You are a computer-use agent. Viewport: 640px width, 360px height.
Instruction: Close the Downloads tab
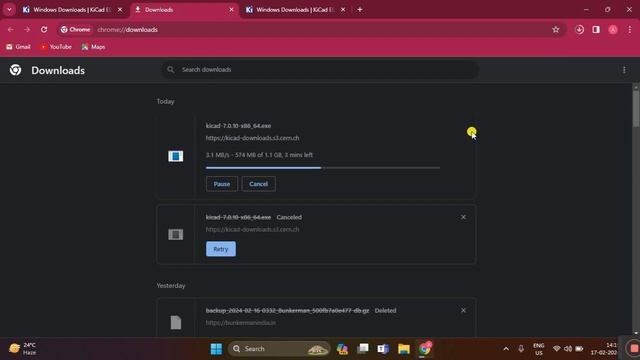[231, 9]
